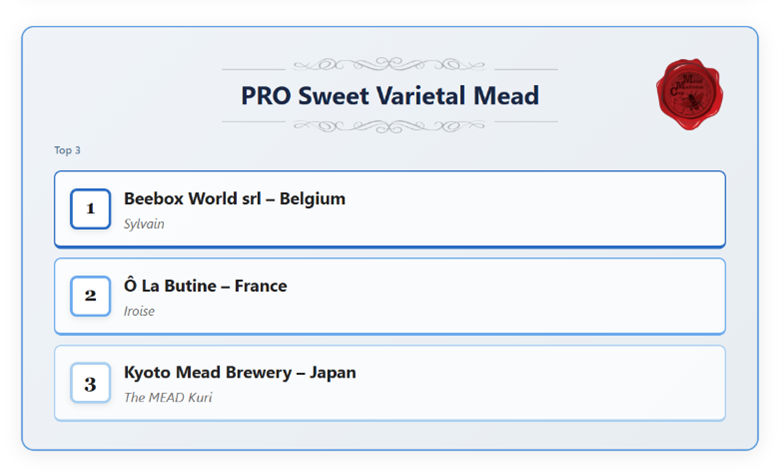The width and height of the screenshot is (784, 470).
Task: Select The MEAD Kuri mead name
Action: (168, 398)
